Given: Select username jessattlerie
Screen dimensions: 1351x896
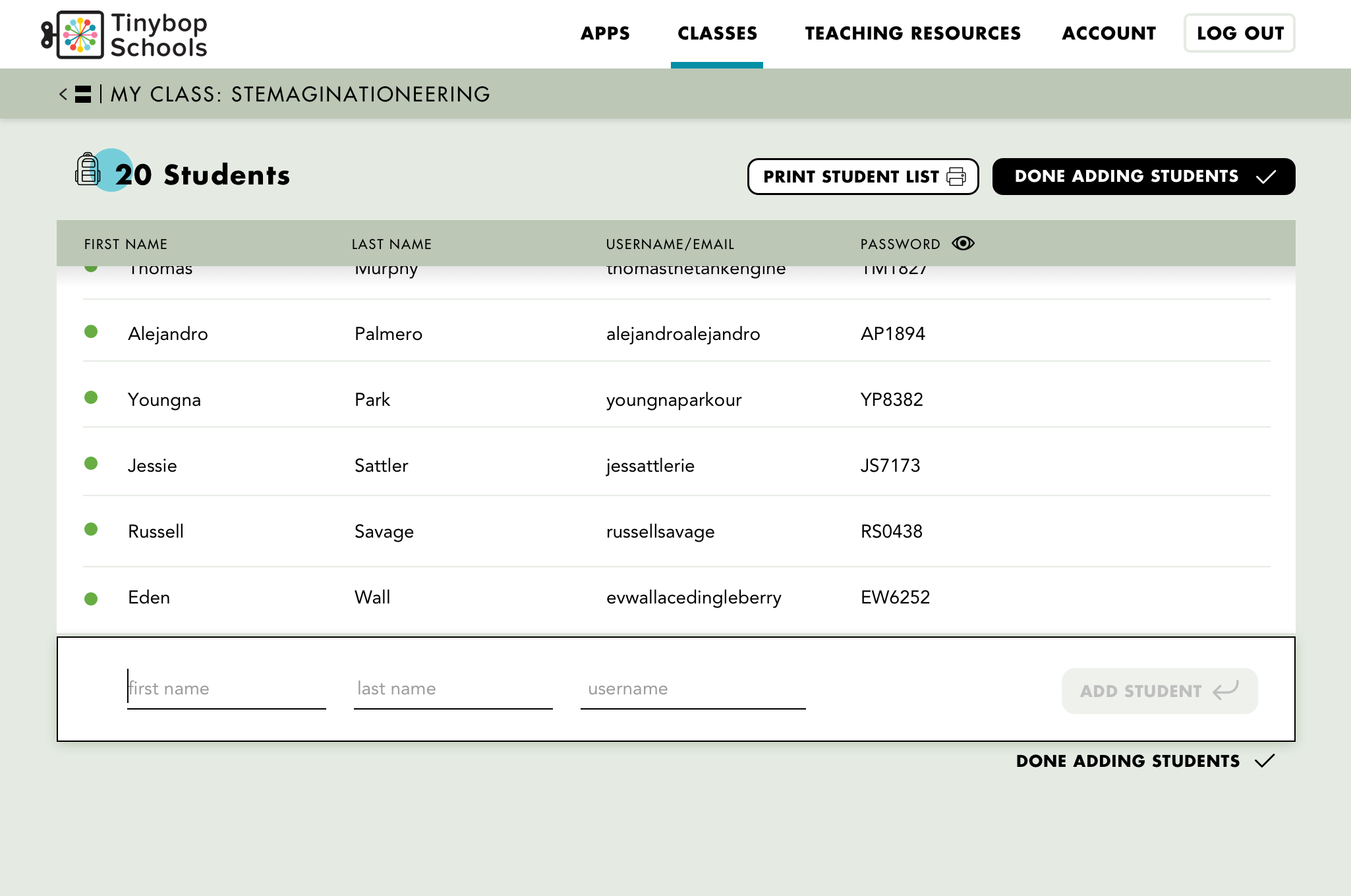Looking at the screenshot, I should click(650, 466).
